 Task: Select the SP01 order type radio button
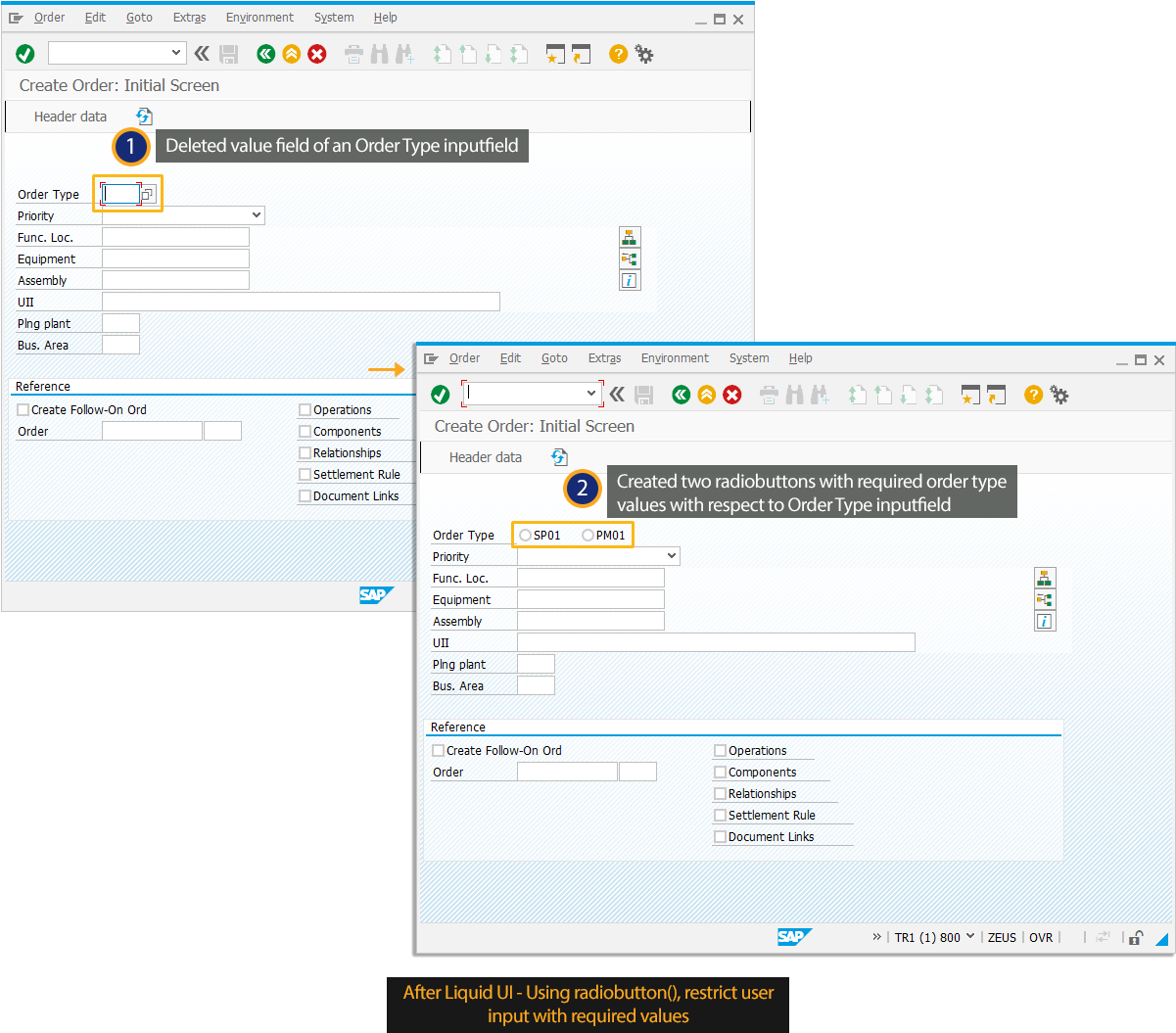526,536
